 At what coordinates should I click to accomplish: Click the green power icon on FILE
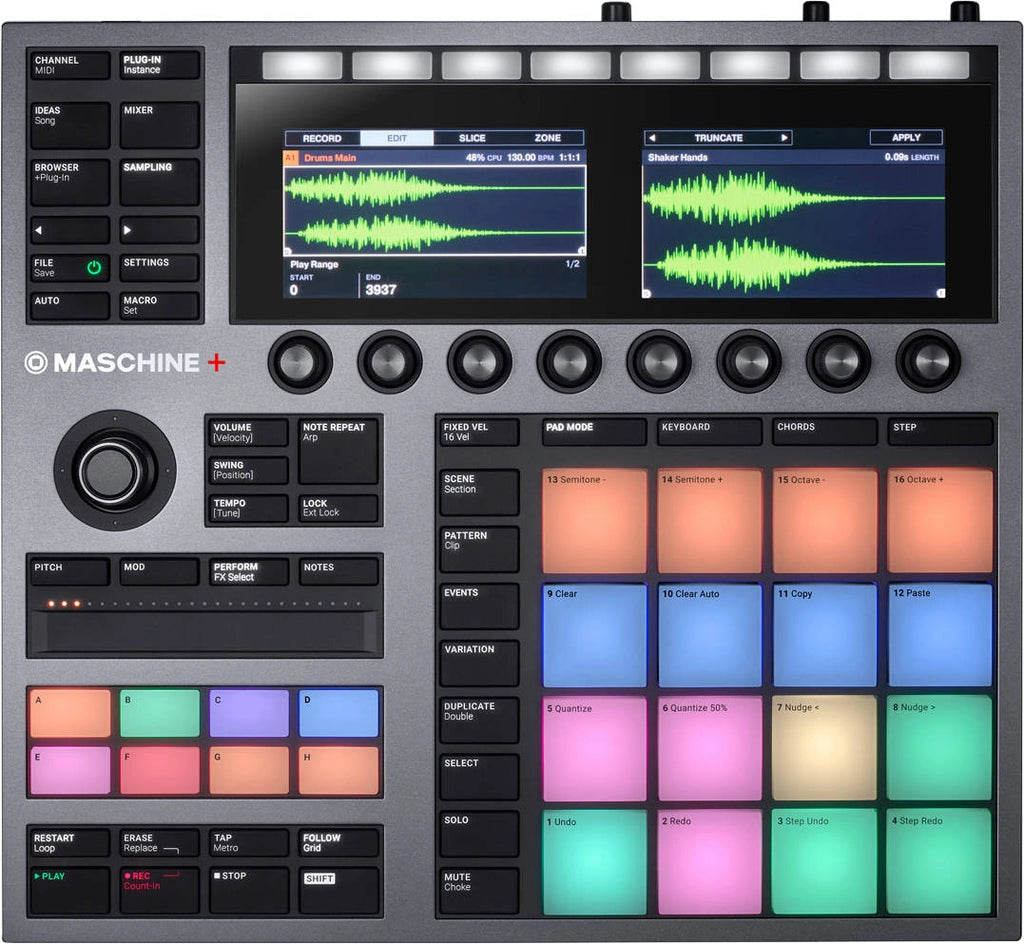[94, 268]
